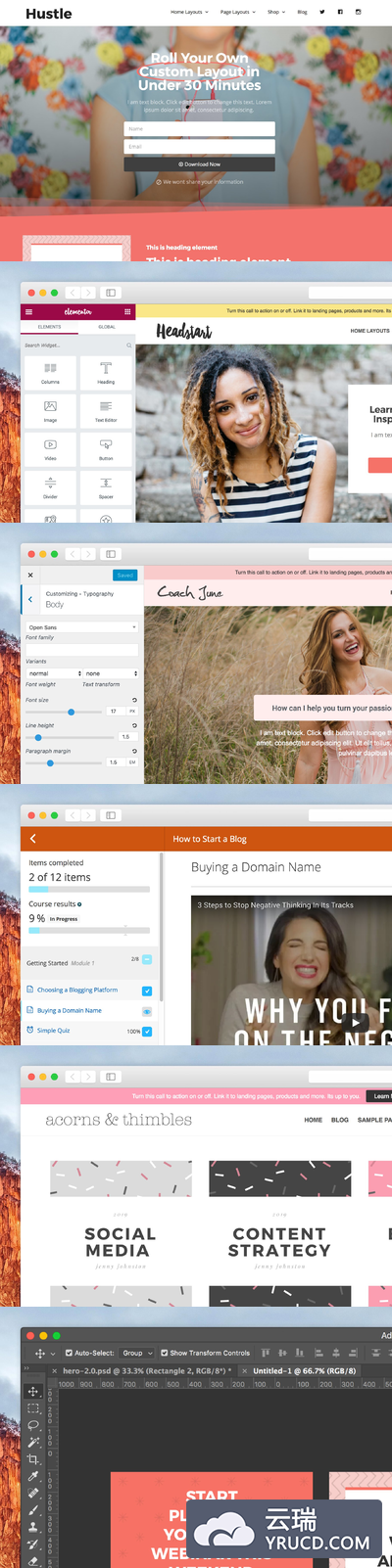Open the Buying a Domain Name lesson
392x1568 pixels.
70,1011
